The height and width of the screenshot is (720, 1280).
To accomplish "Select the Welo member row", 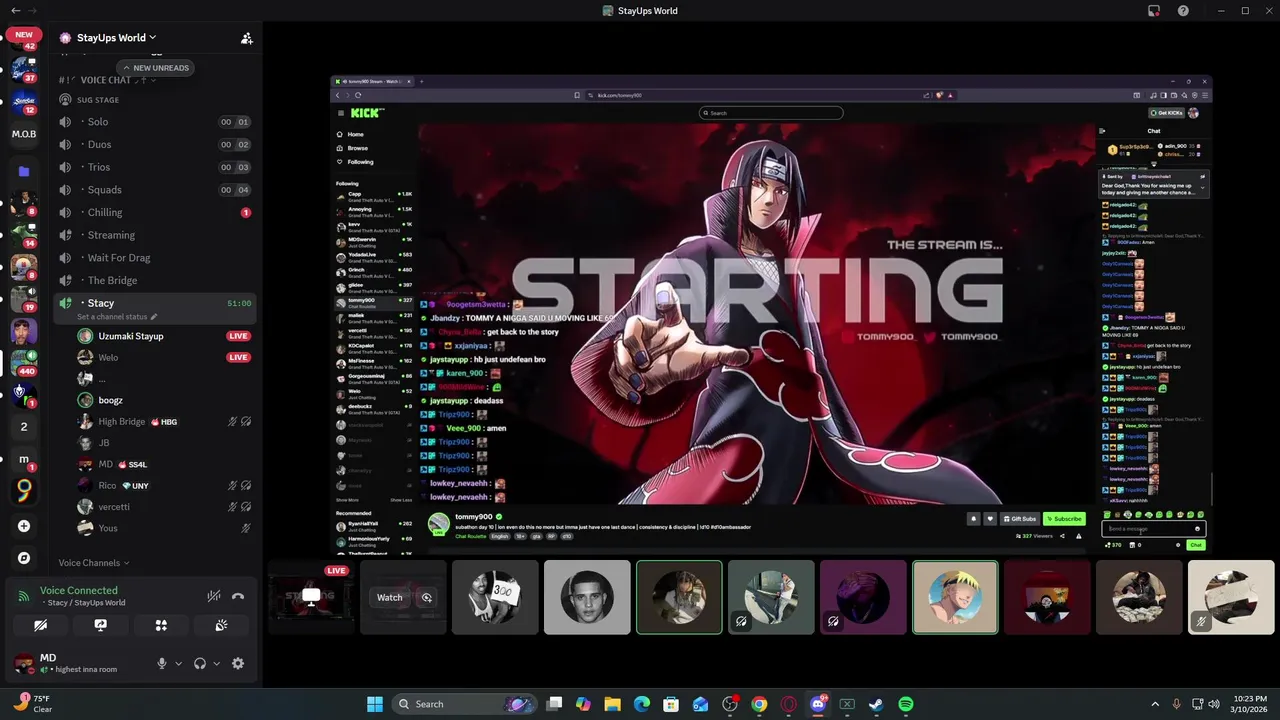I will tap(164, 357).
